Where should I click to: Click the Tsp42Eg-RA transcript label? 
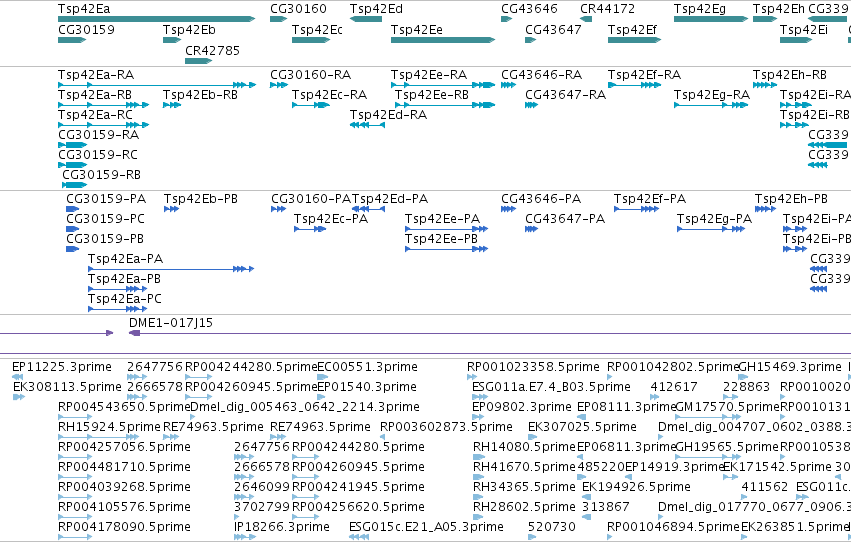point(712,95)
